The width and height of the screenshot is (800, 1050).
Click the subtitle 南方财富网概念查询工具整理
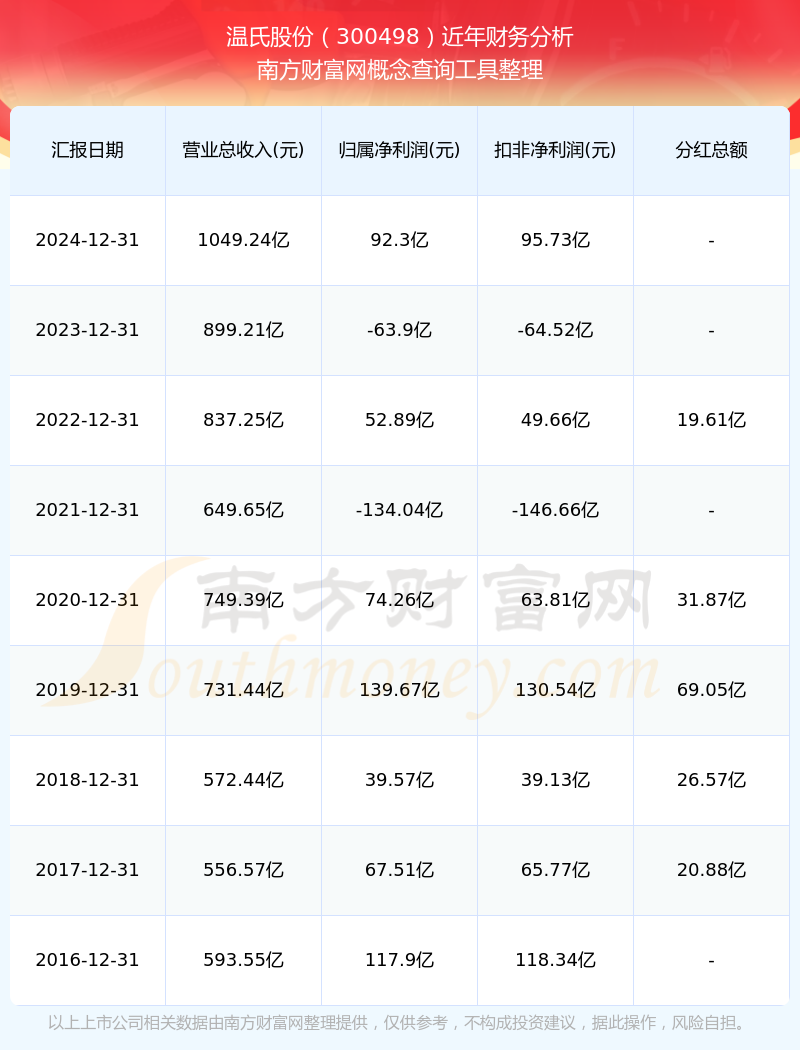click(400, 70)
